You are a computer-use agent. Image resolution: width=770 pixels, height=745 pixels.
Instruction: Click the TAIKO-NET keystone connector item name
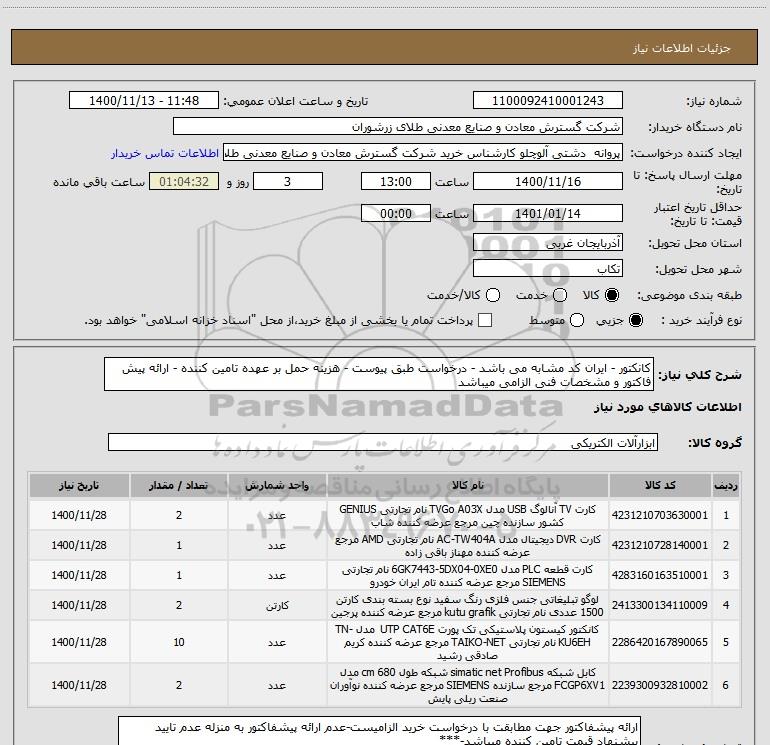coord(468,642)
